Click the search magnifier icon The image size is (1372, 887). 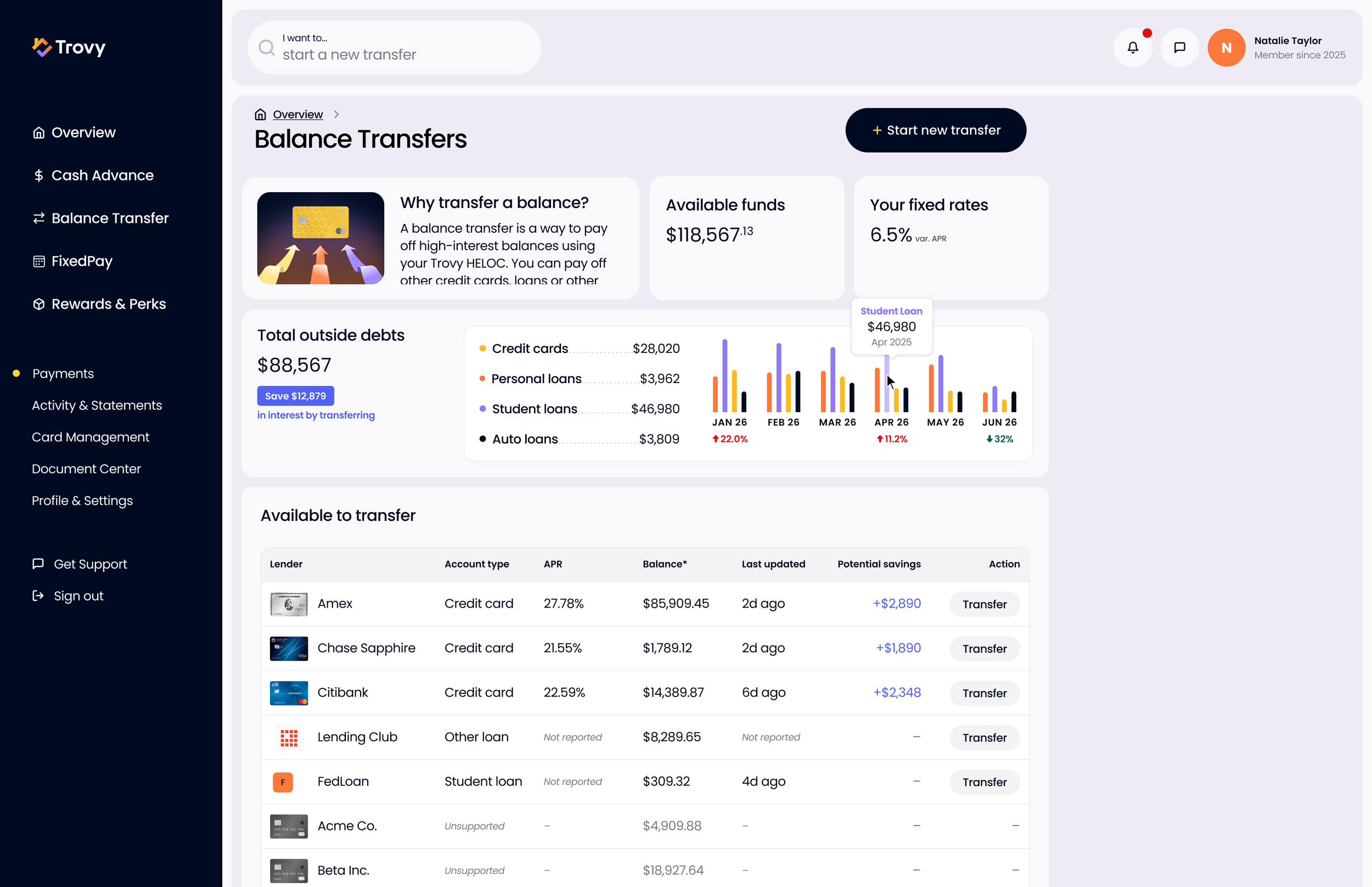click(267, 48)
